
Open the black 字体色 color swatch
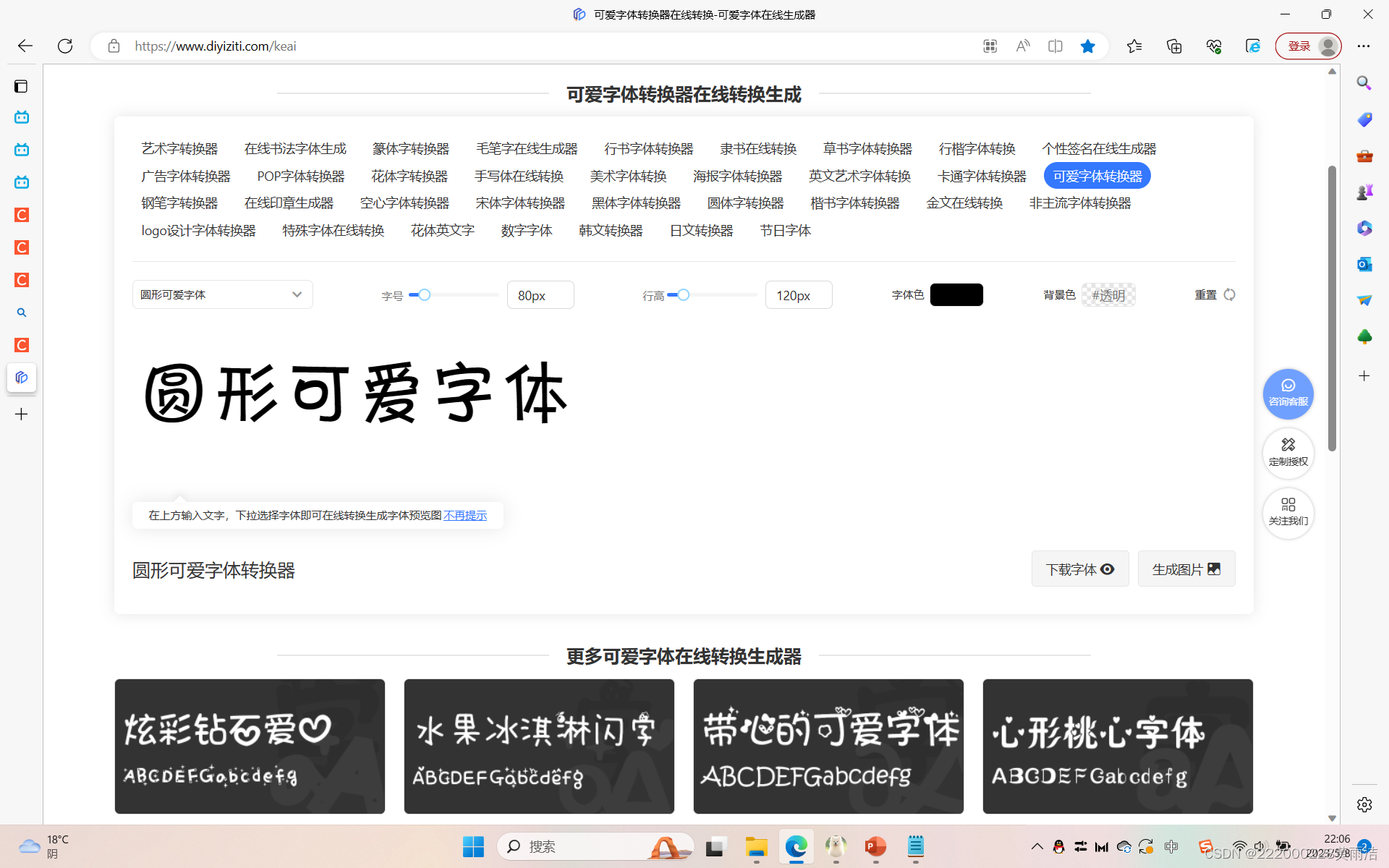click(956, 294)
